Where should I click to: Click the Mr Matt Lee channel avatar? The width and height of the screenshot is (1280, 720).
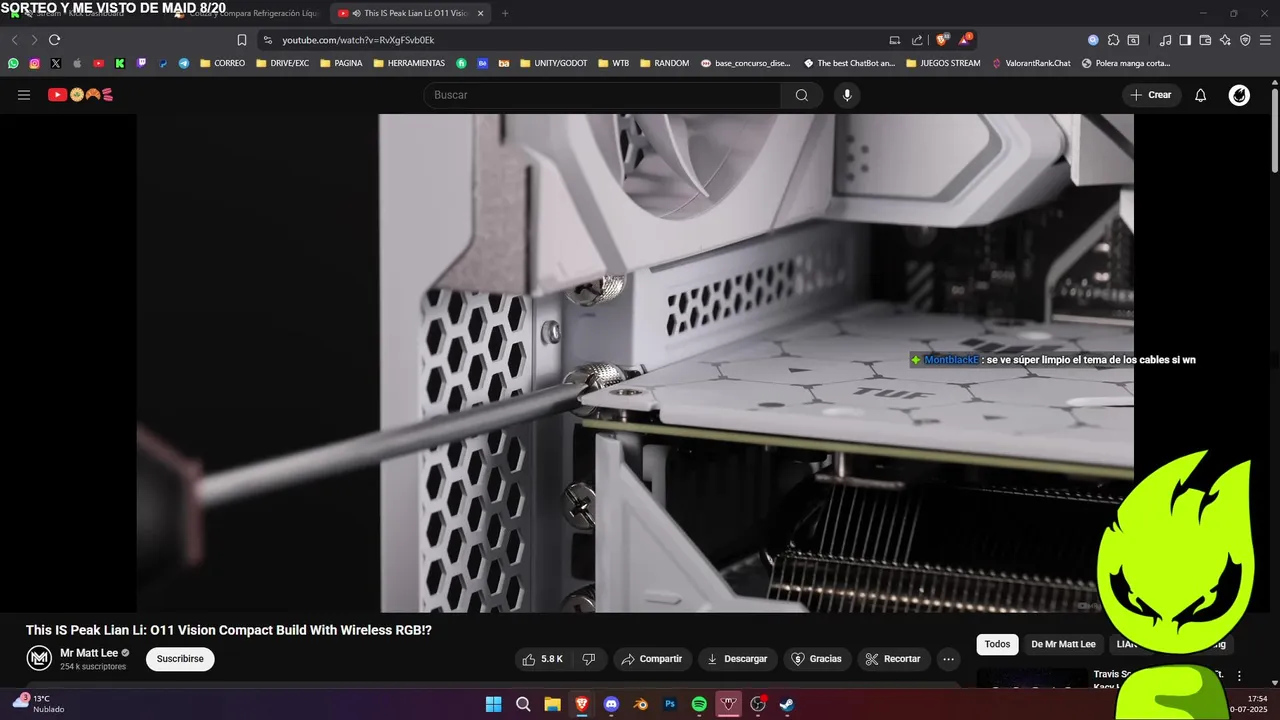(39, 658)
